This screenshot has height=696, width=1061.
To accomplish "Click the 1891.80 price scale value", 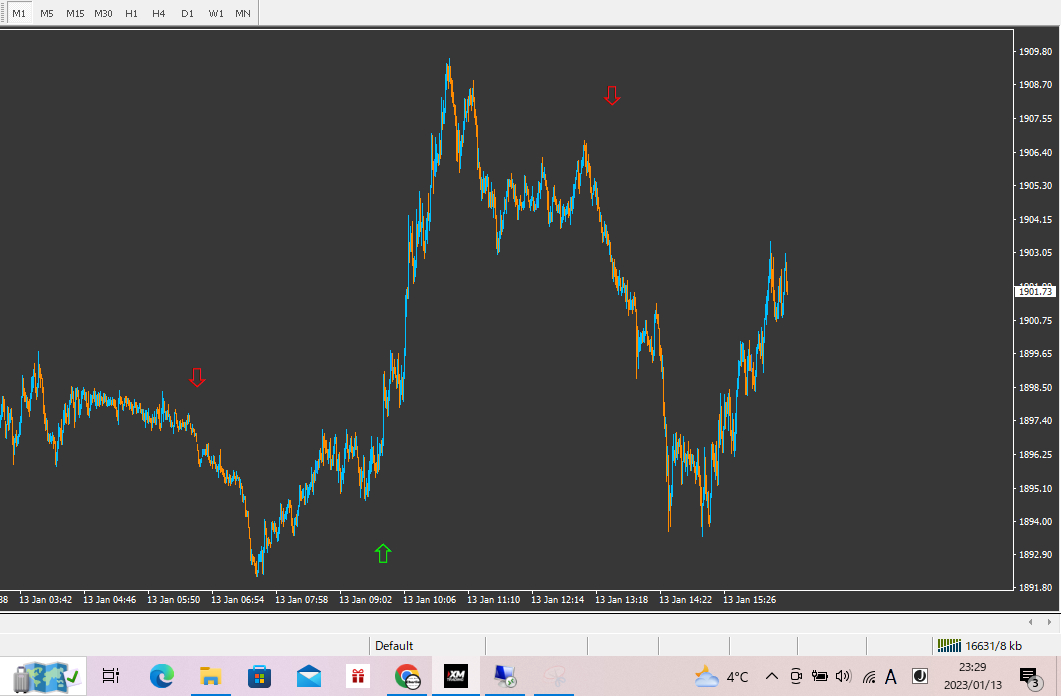I will point(1035,588).
